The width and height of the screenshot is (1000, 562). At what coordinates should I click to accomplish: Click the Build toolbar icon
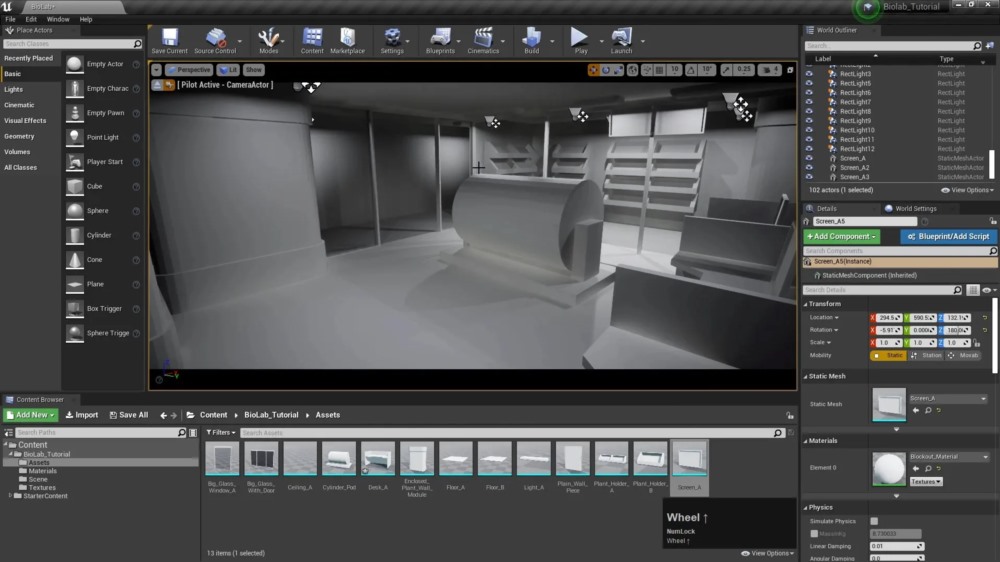(531, 41)
